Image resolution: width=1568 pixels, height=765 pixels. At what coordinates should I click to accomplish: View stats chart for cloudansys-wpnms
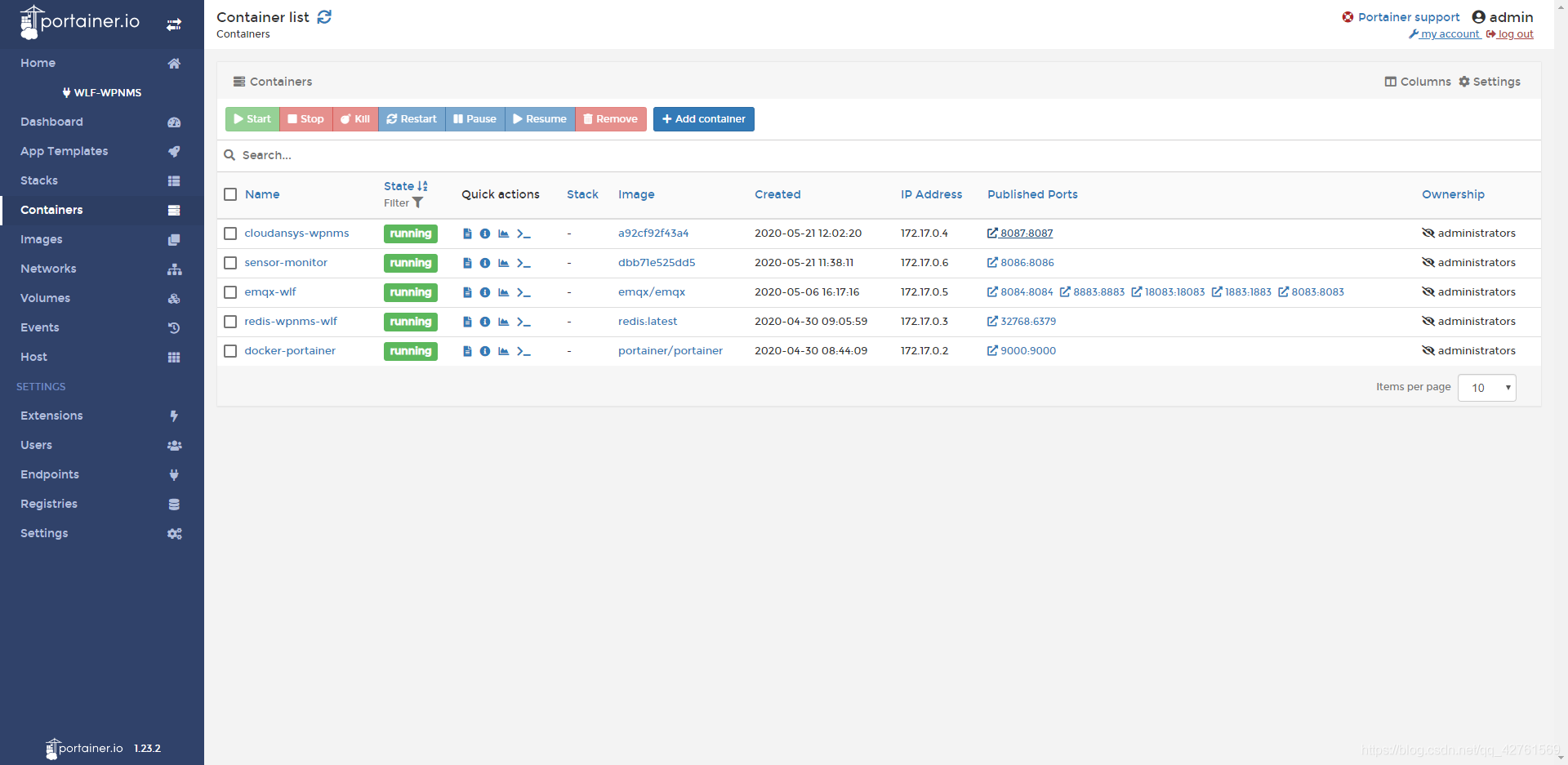504,234
